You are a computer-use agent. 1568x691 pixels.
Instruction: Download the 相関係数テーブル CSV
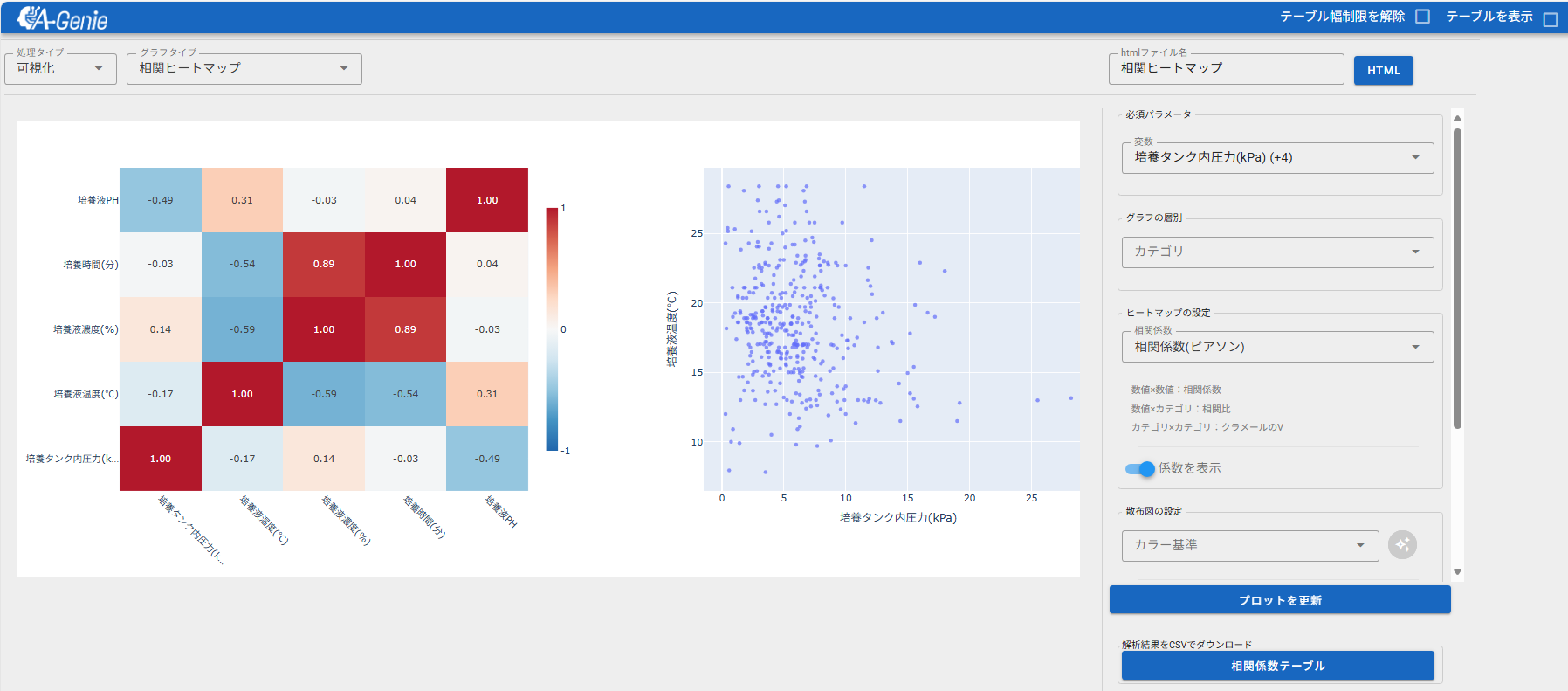click(1277, 666)
